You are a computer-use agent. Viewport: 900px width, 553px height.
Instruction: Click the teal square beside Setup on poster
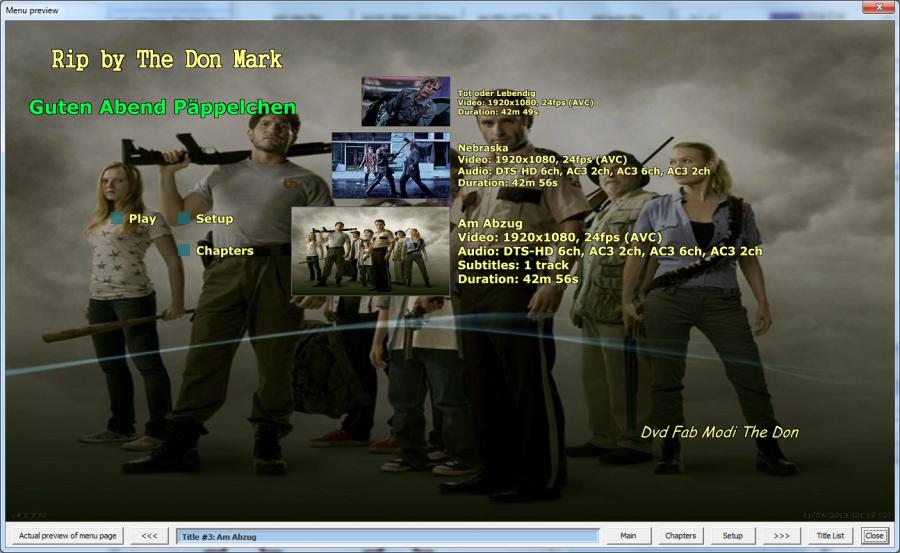[184, 218]
